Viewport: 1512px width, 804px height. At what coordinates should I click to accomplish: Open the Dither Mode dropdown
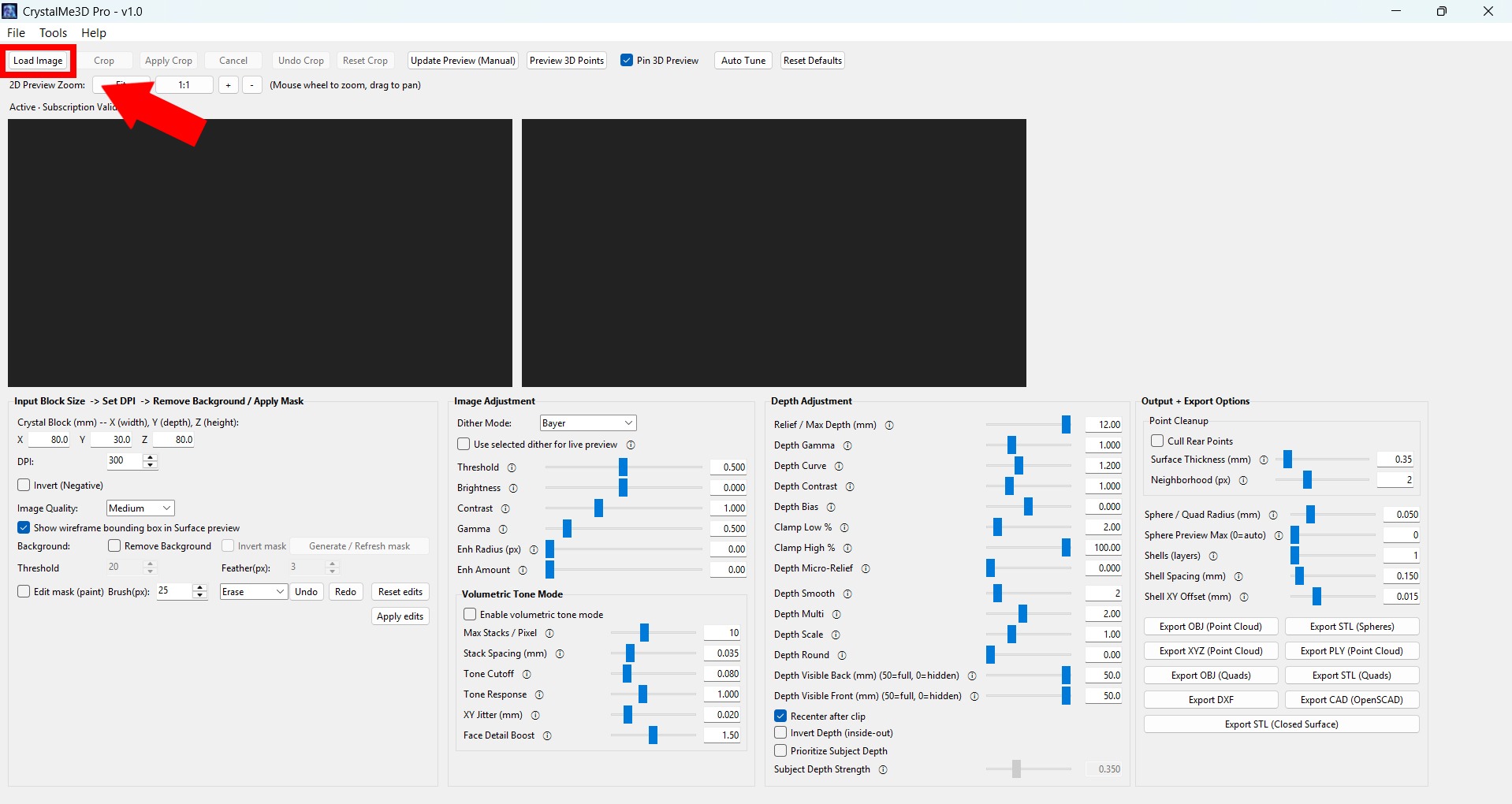point(588,423)
